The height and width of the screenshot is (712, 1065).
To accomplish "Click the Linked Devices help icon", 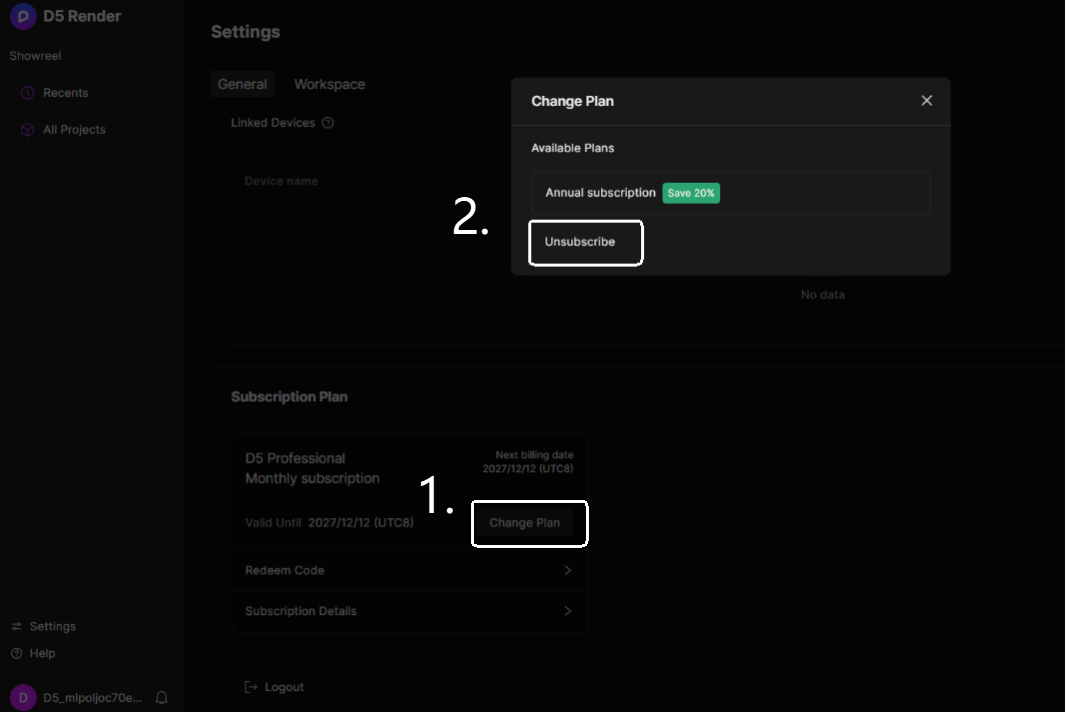I will tap(327, 123).
